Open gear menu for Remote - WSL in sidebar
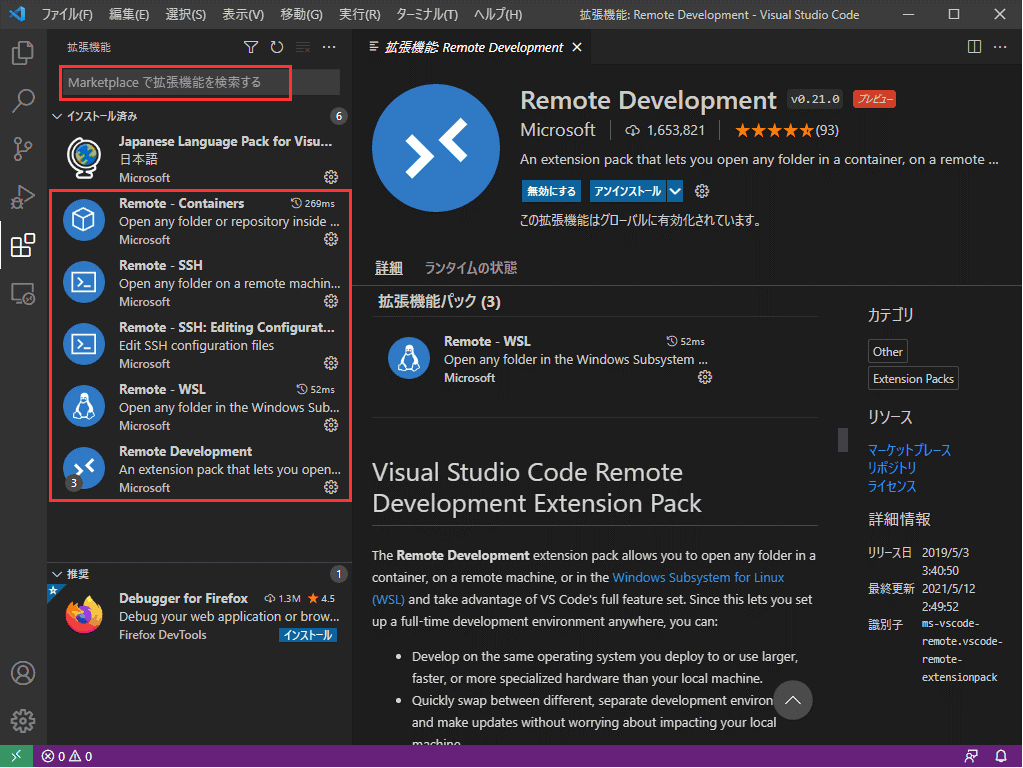 pos(331,425)
